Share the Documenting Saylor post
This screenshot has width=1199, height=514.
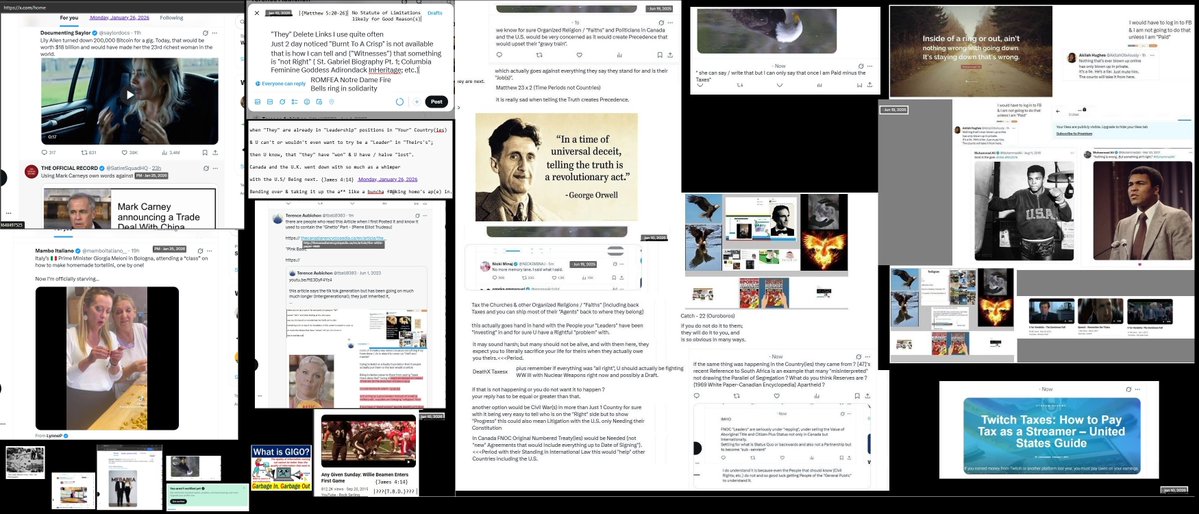215,152
